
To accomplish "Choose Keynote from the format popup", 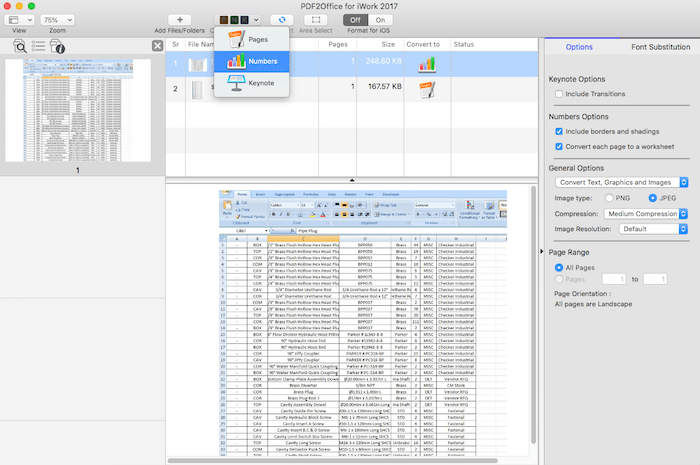I will [251, 83].
